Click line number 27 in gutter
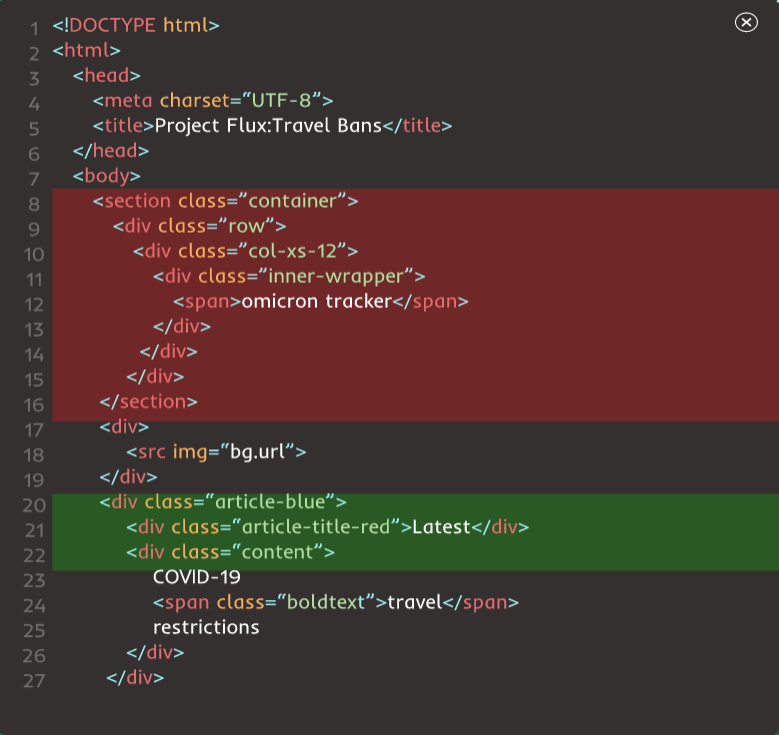Viewport: 779px width, 735px height. [x=34, y=680]
